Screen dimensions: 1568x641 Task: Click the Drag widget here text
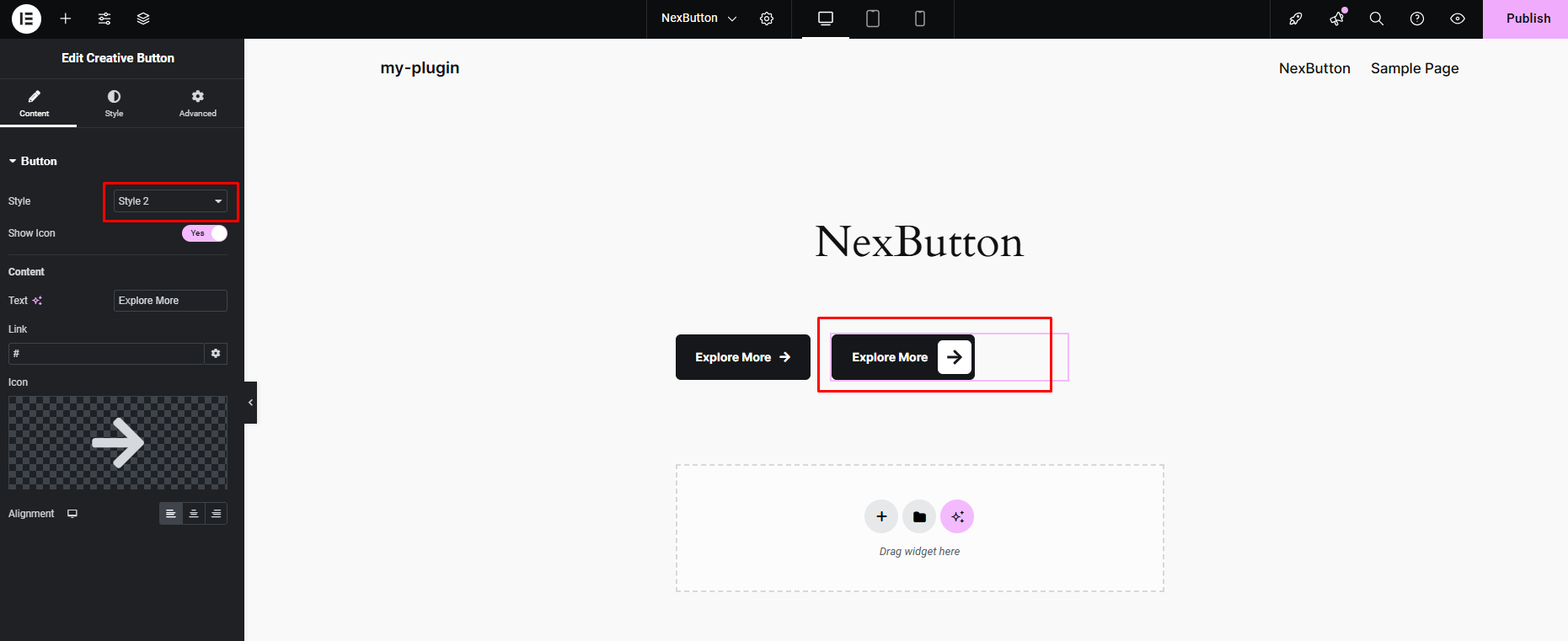[x=919, y=552]
